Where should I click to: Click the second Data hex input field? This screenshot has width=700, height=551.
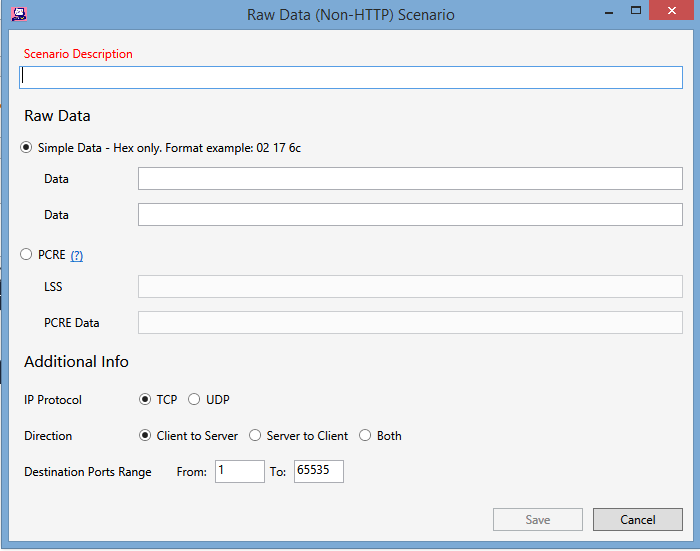click(410, 215)
